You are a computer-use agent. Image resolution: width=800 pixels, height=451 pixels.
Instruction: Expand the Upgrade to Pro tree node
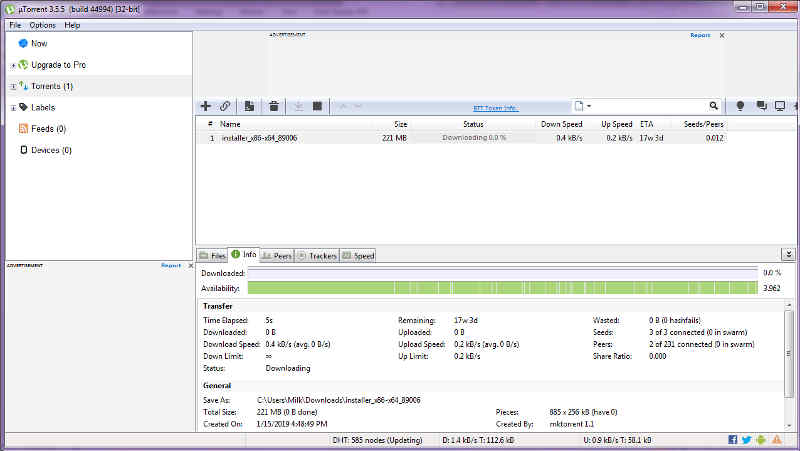pyautogui.click(x=13, y=65)
